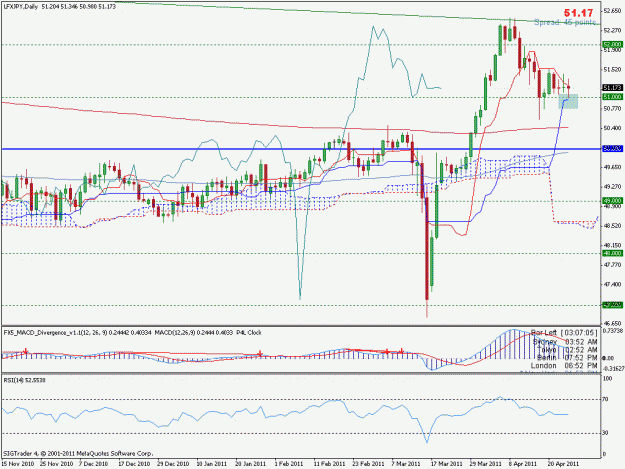Click the 15 Nov 2010 date label

pos(18,464)
